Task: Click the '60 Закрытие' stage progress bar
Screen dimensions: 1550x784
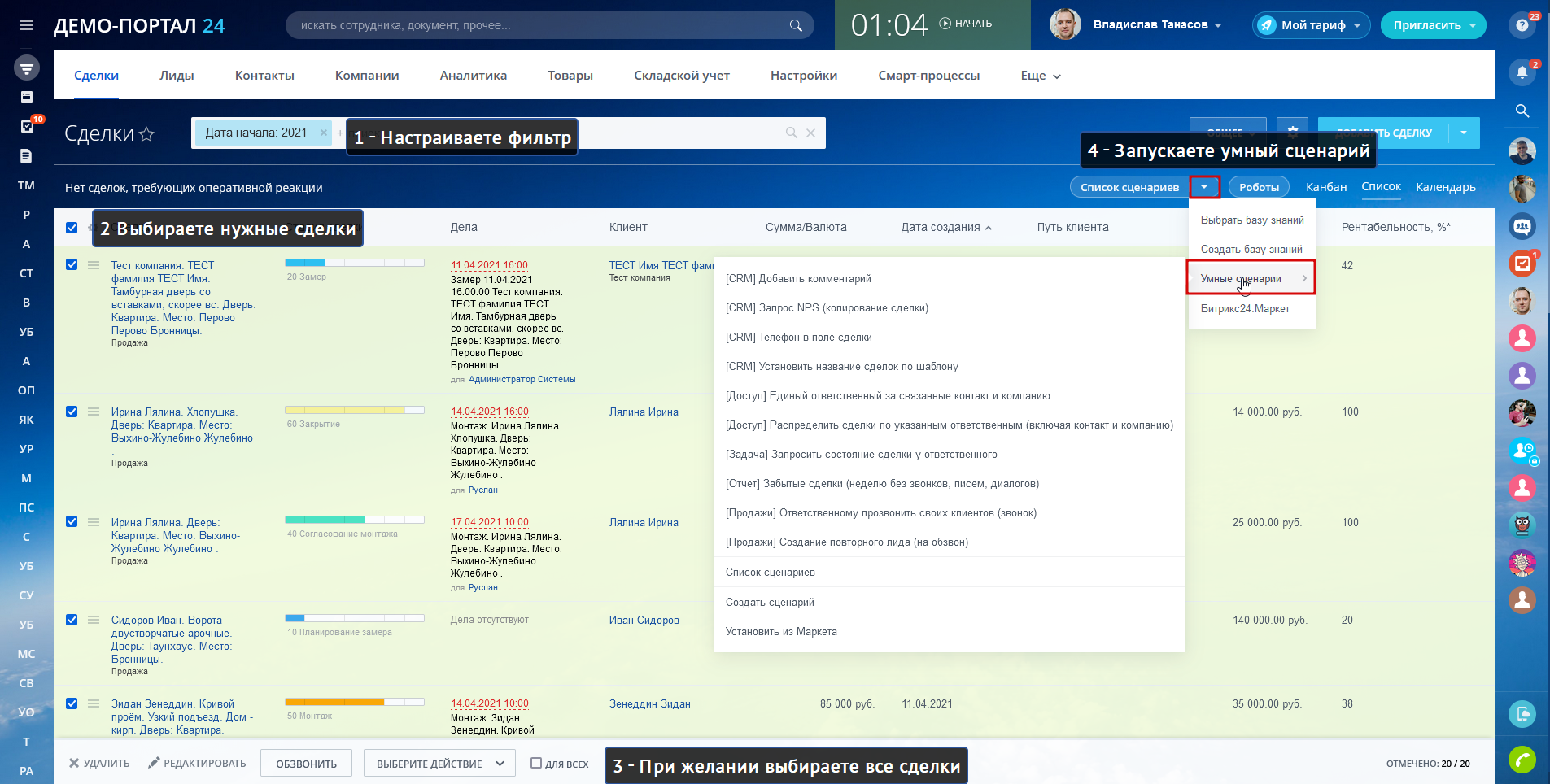Action: point(355,410)
